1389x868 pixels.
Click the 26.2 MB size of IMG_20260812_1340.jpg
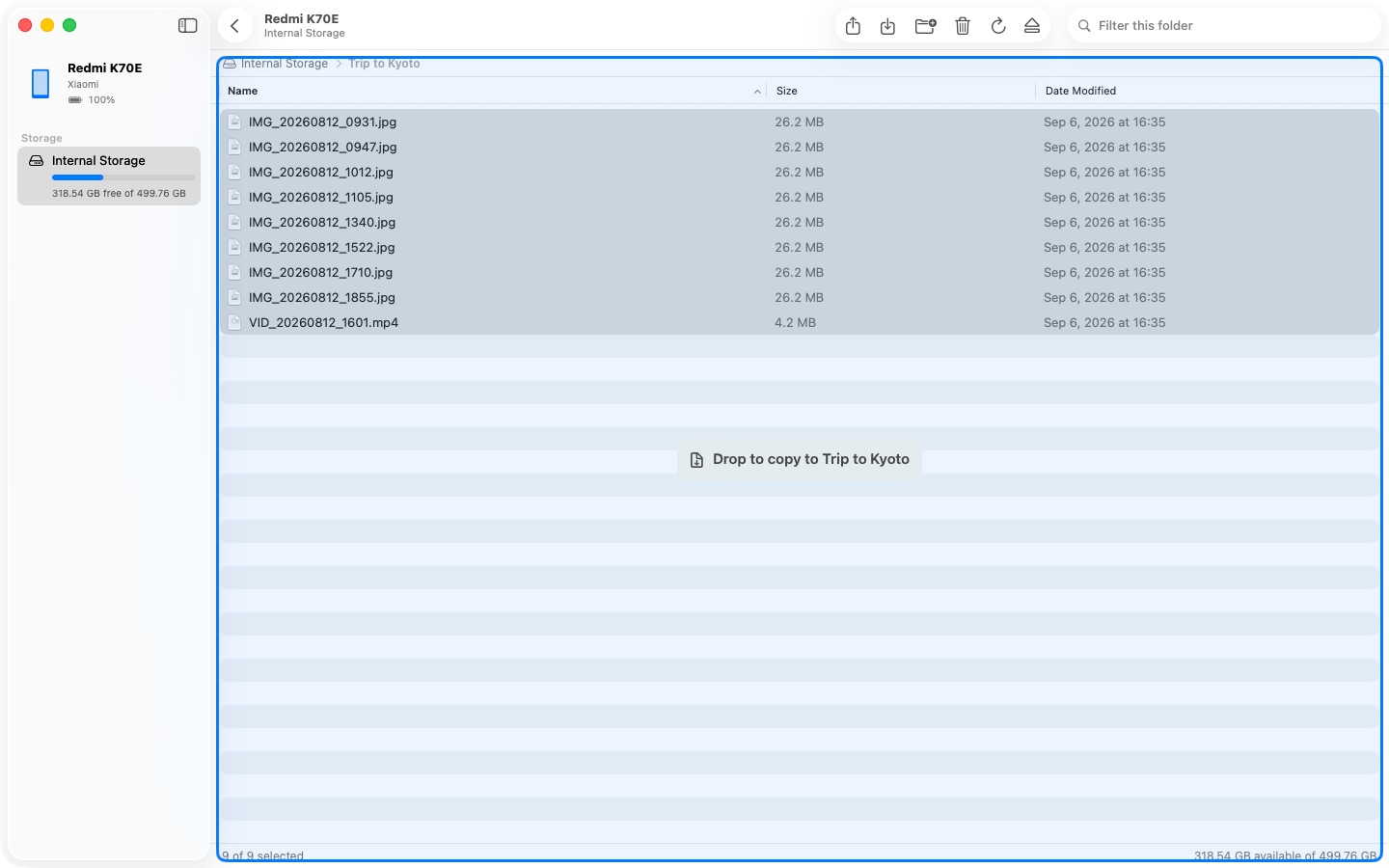click(x=799, y=223)
